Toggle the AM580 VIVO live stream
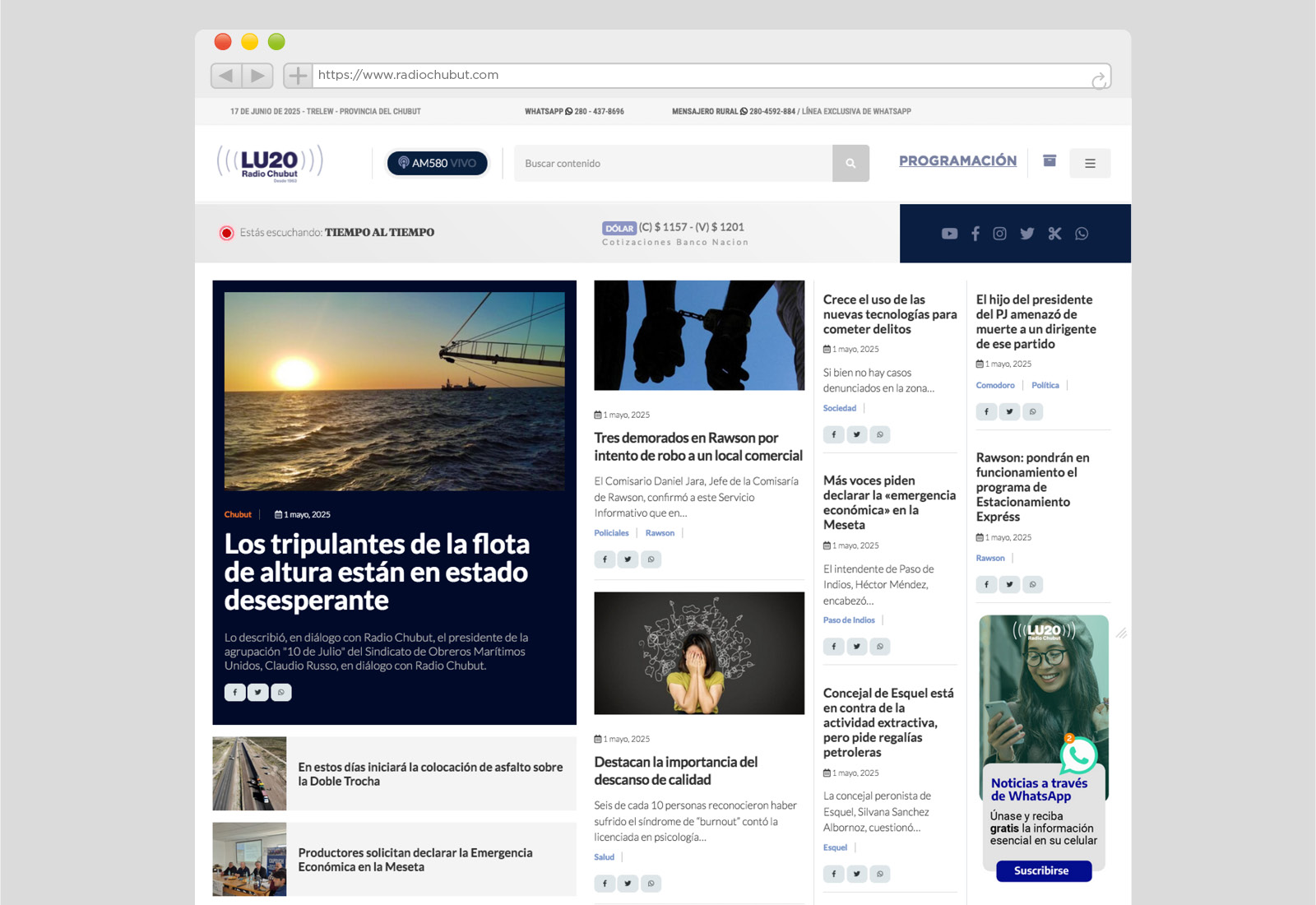 coord(438,164)
